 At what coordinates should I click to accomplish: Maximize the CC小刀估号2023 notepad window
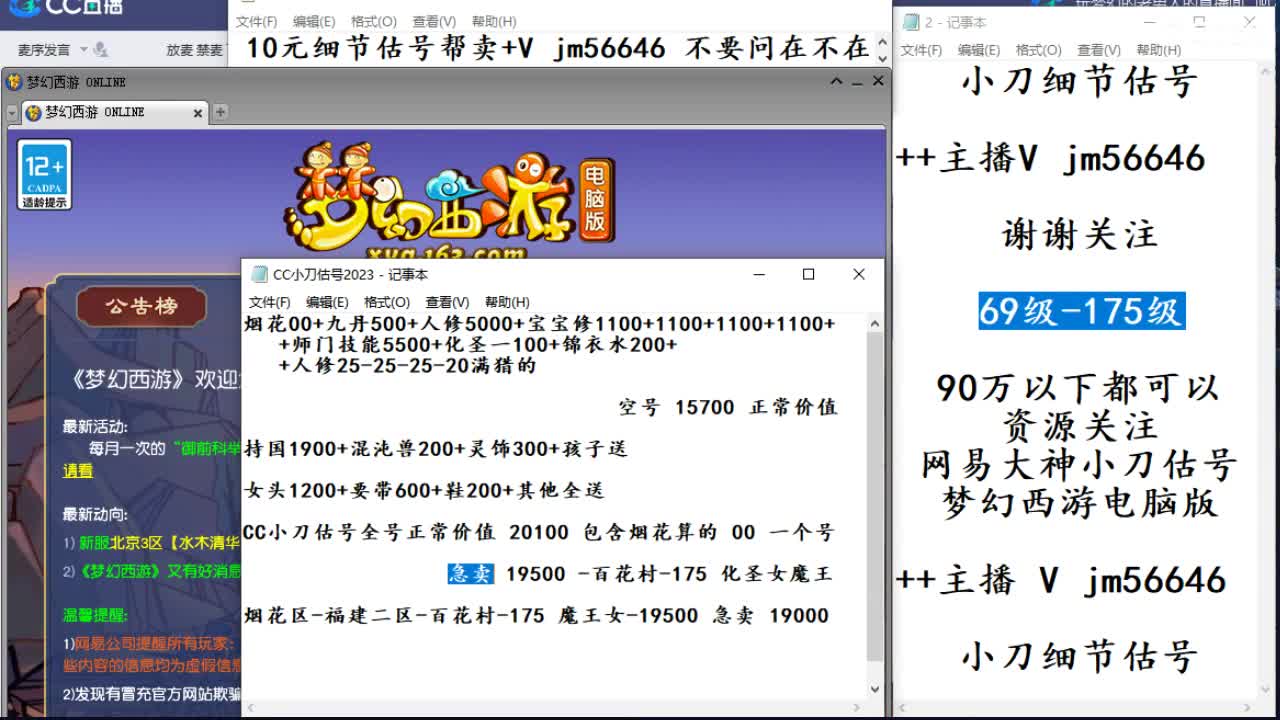click(809, 274)
